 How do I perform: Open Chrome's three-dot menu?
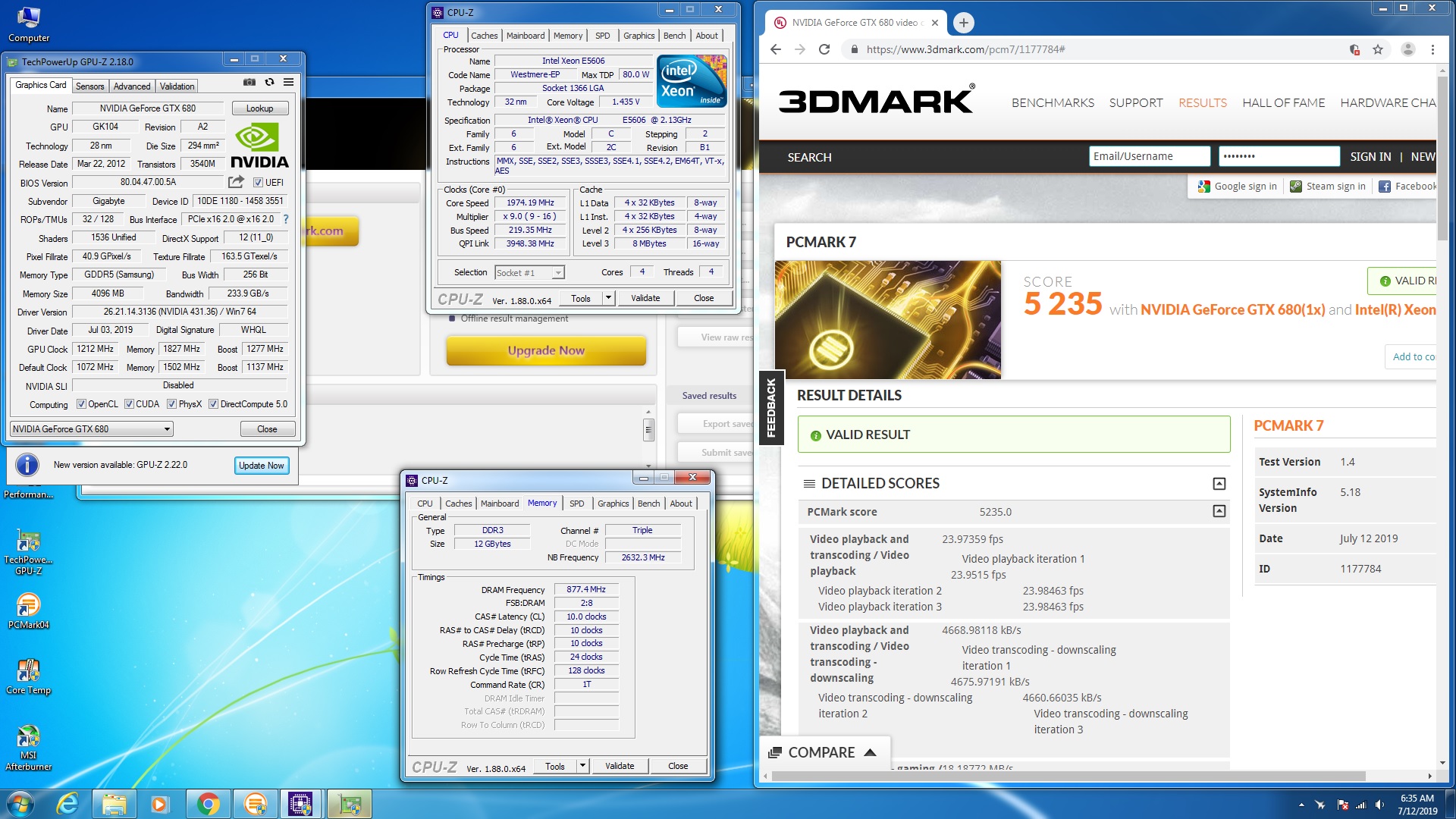pos(1432,49)
